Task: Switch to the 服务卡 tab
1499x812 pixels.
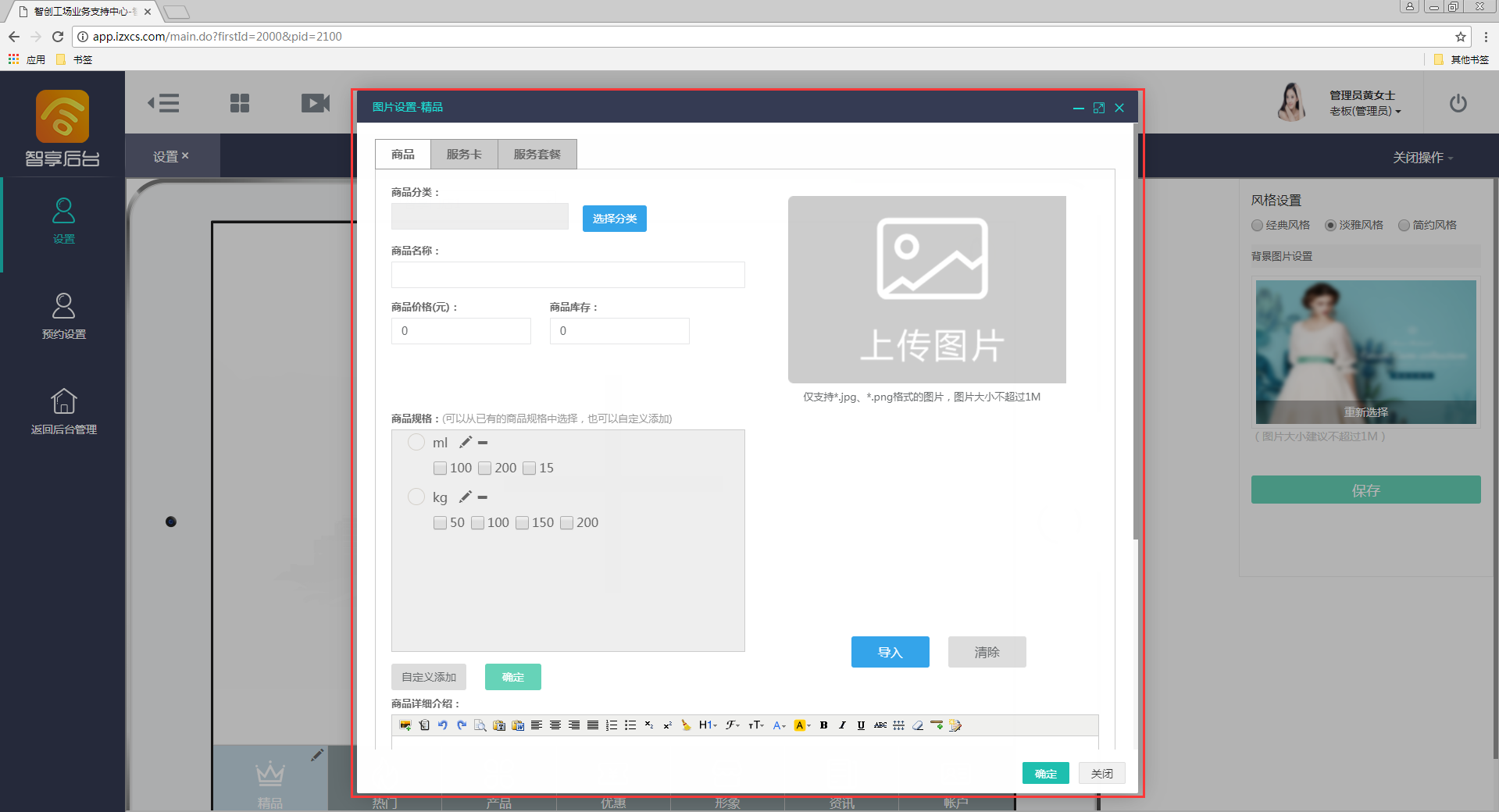Action: pos(464,155)
